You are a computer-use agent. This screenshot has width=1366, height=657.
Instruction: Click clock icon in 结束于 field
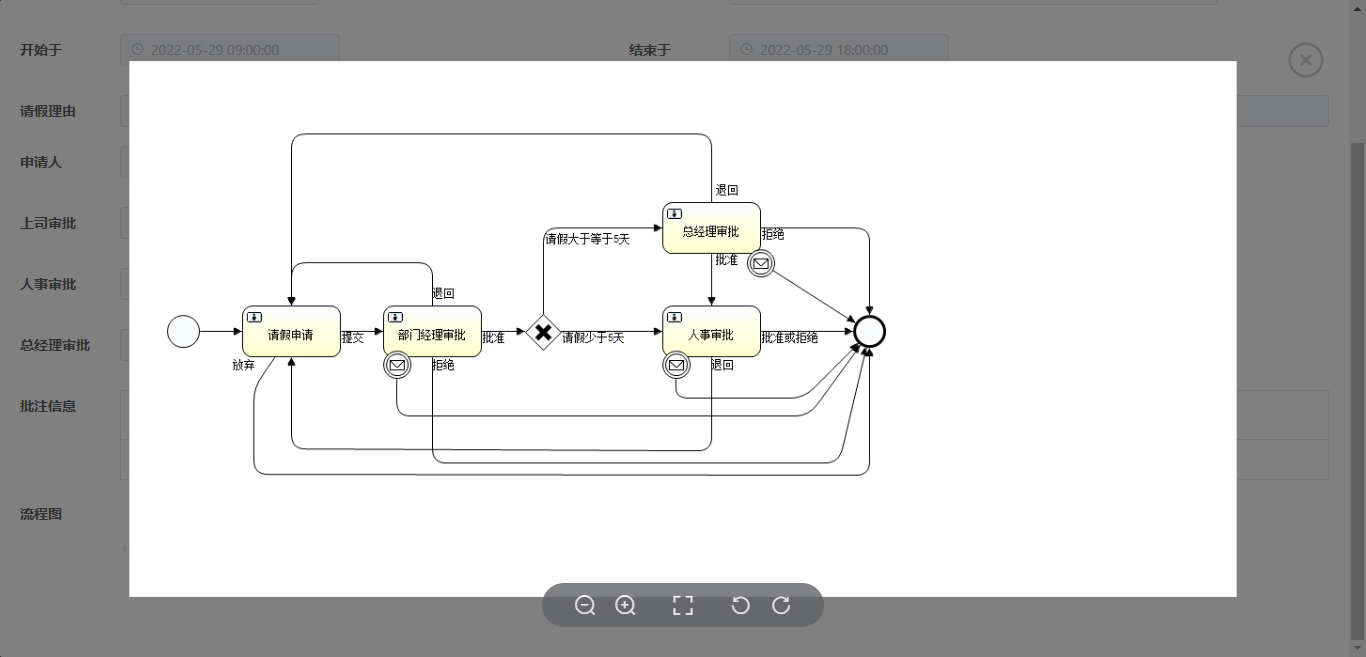[x=746, y=49]
